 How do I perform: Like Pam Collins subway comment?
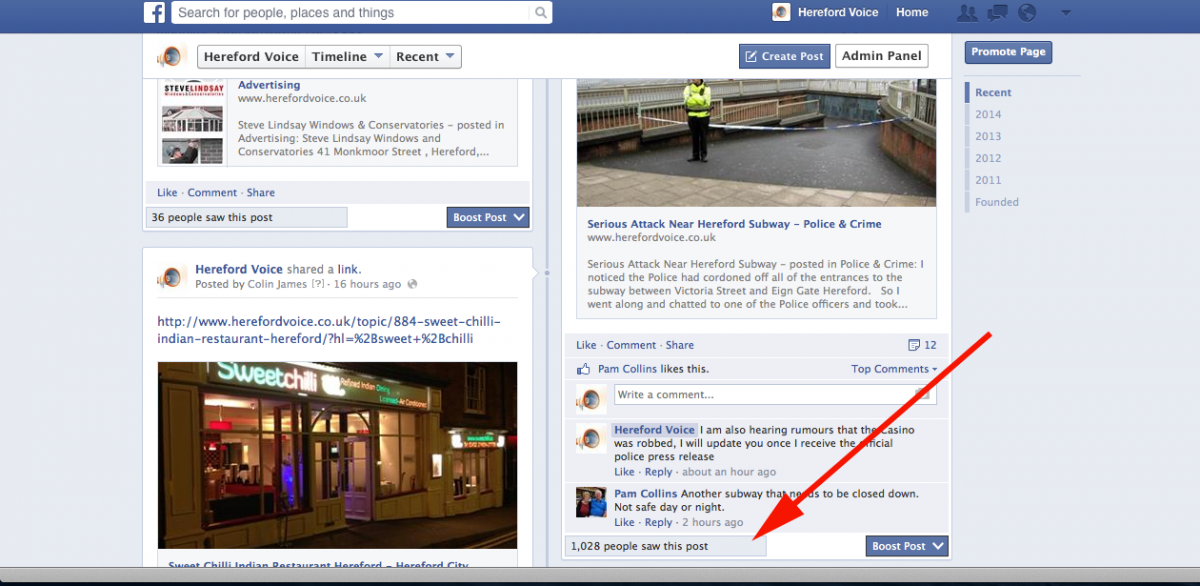click(x=624, y=522)
